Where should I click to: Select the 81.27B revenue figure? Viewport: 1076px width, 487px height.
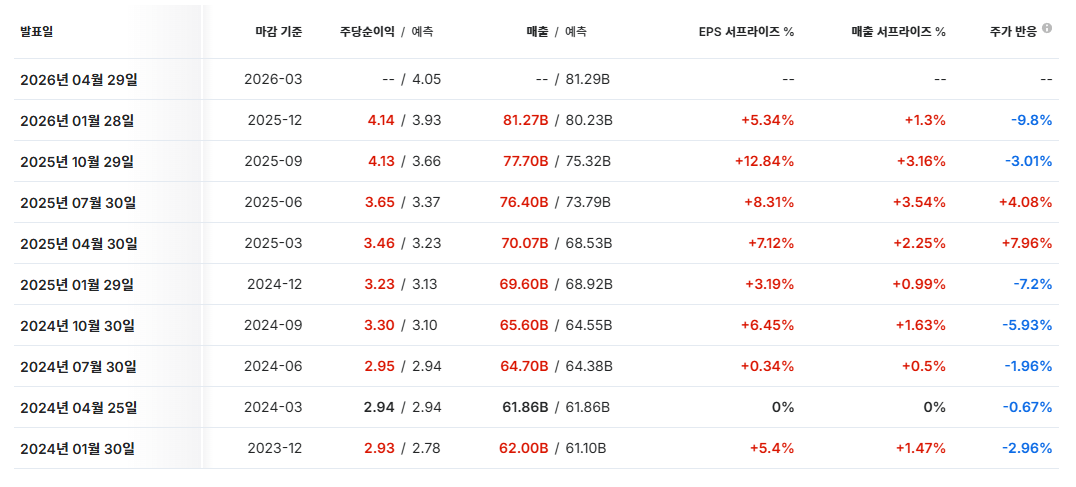coord(524,120)
